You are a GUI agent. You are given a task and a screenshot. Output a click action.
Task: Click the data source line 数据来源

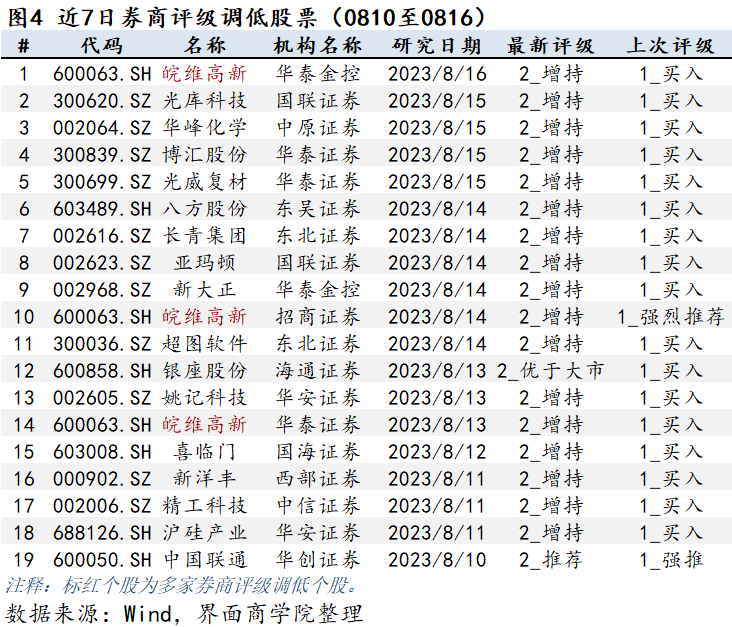coord(184,613)
